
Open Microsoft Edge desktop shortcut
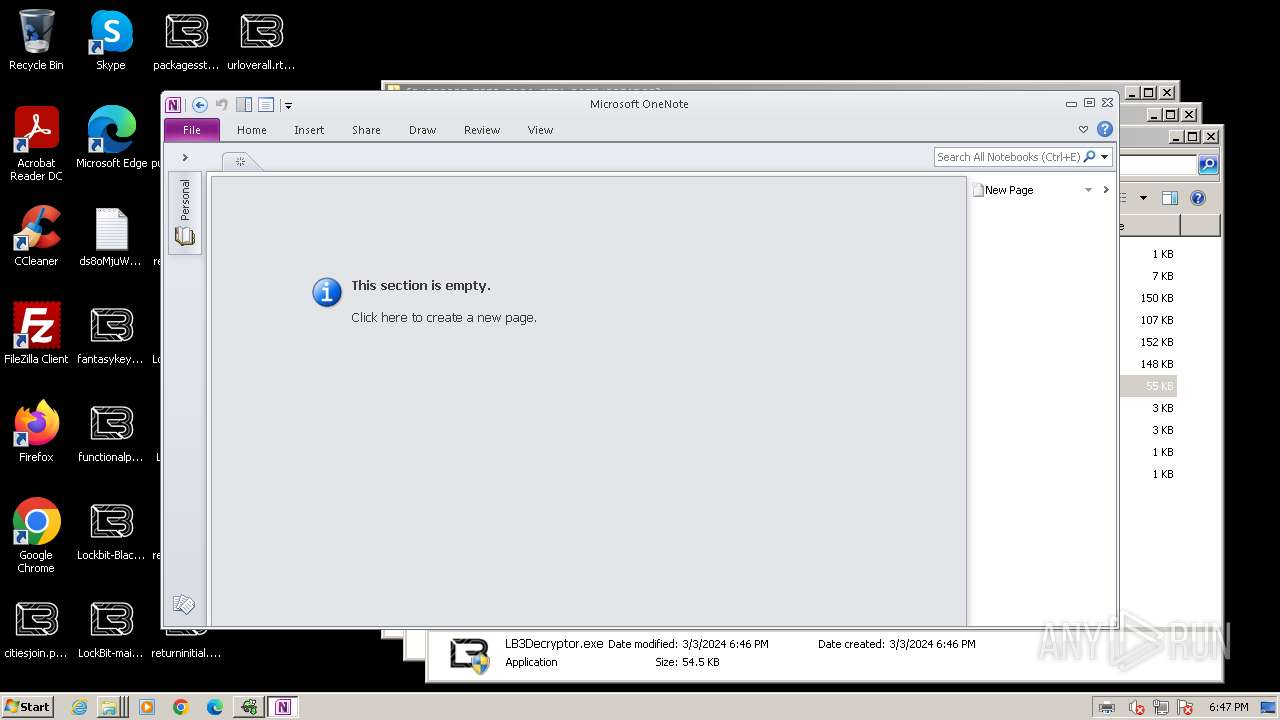[111, 138]
